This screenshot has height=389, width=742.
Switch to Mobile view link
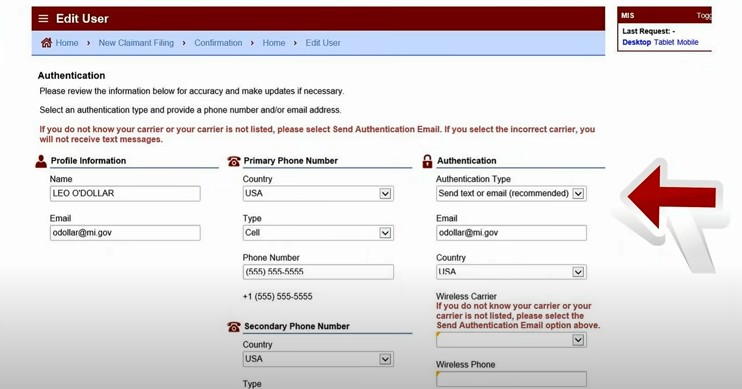(x=688, y=42)
